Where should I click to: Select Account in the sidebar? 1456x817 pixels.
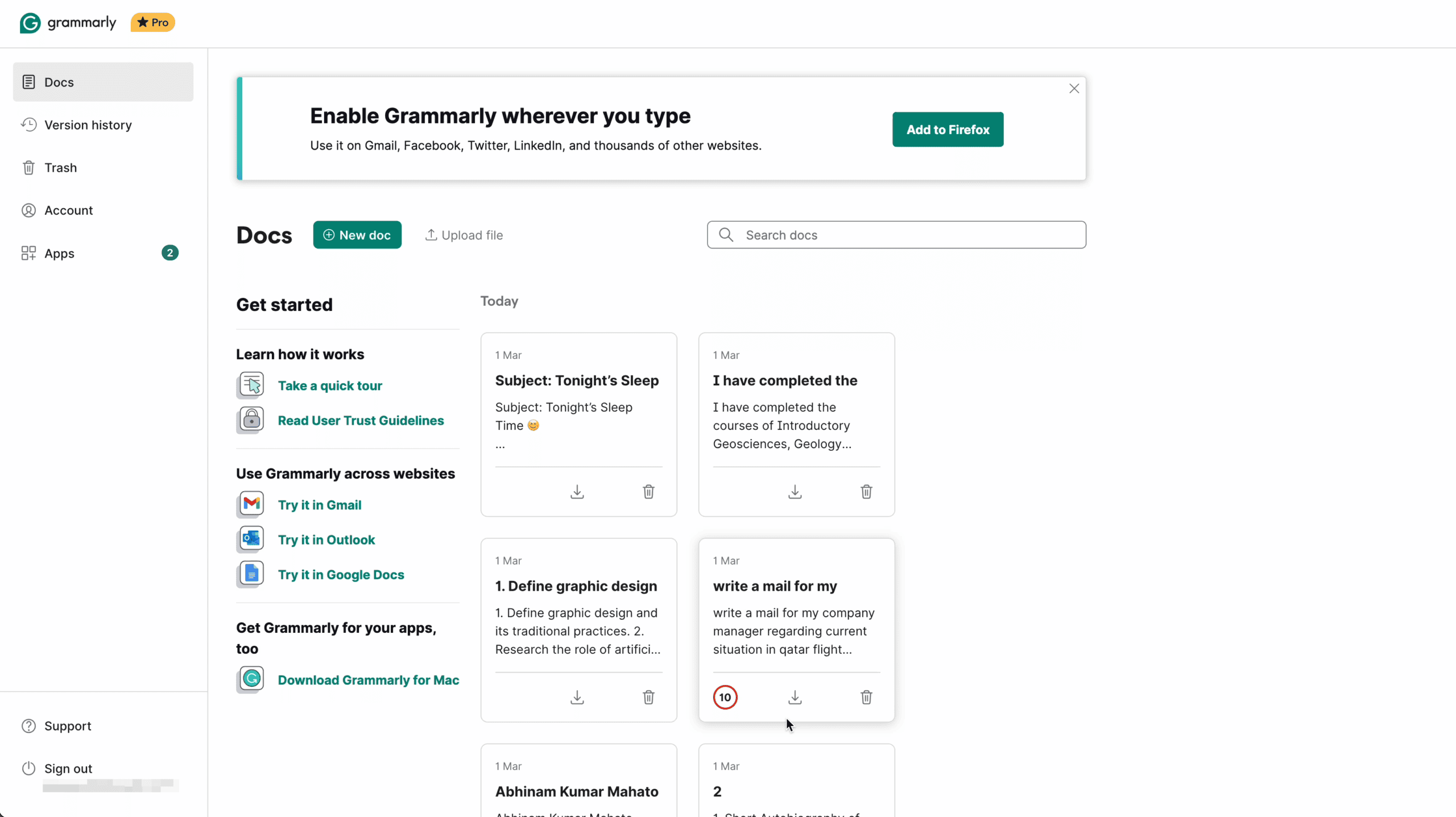pyautogui.click(x=69, y=210)
